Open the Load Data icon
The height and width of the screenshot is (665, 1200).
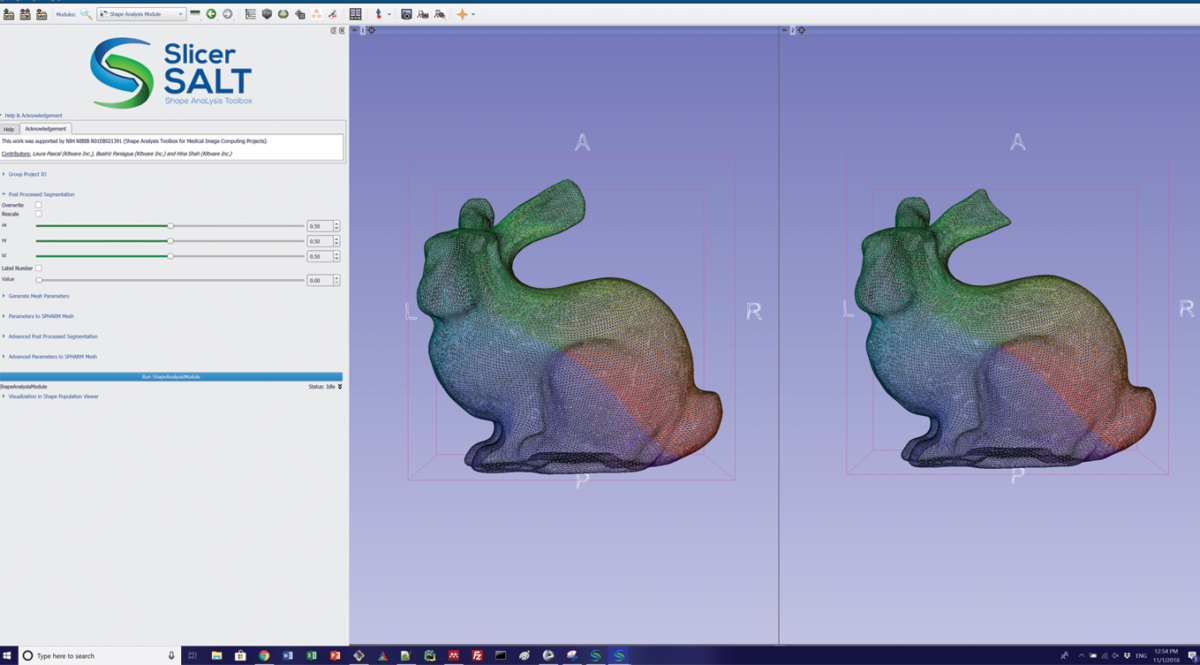click(x=8, y=13)
